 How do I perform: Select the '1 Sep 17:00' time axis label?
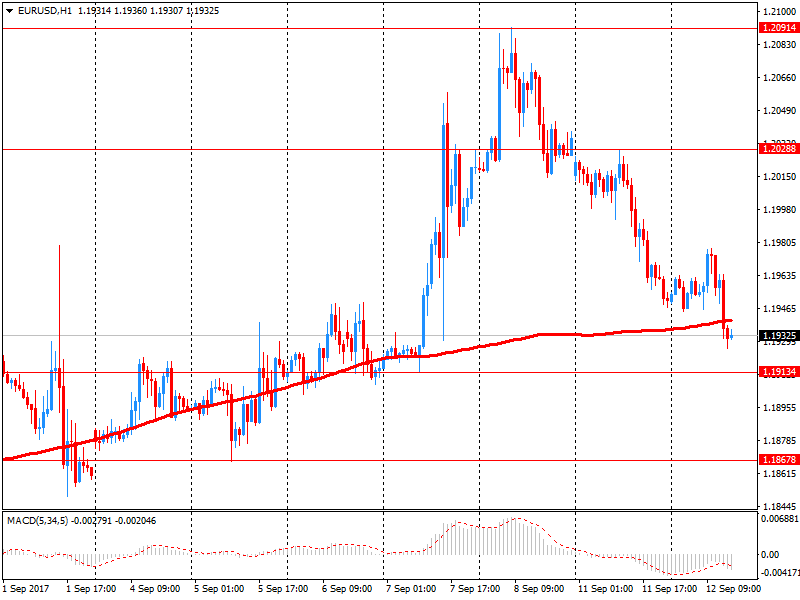pos(91,589)
